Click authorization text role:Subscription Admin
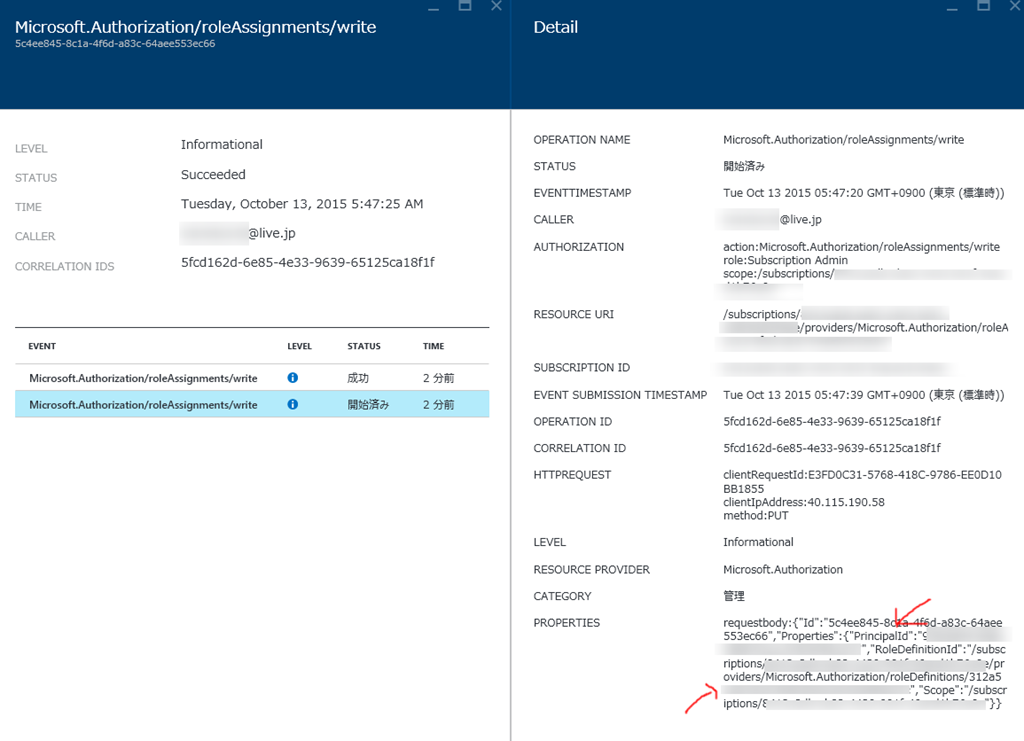This screenshot has width=1024, height=741. click(785, 260)
